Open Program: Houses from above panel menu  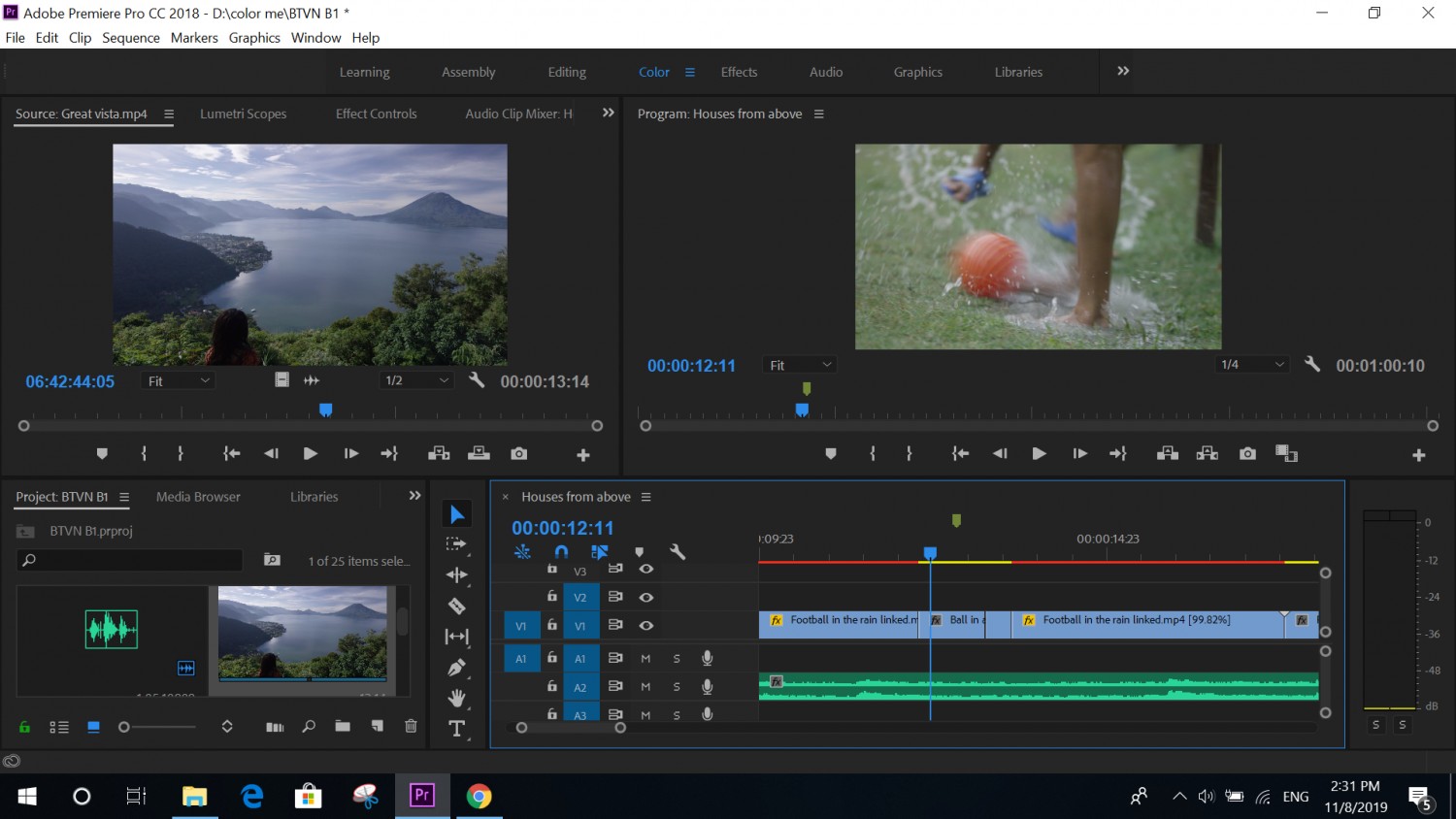click(x=818, y=115)
